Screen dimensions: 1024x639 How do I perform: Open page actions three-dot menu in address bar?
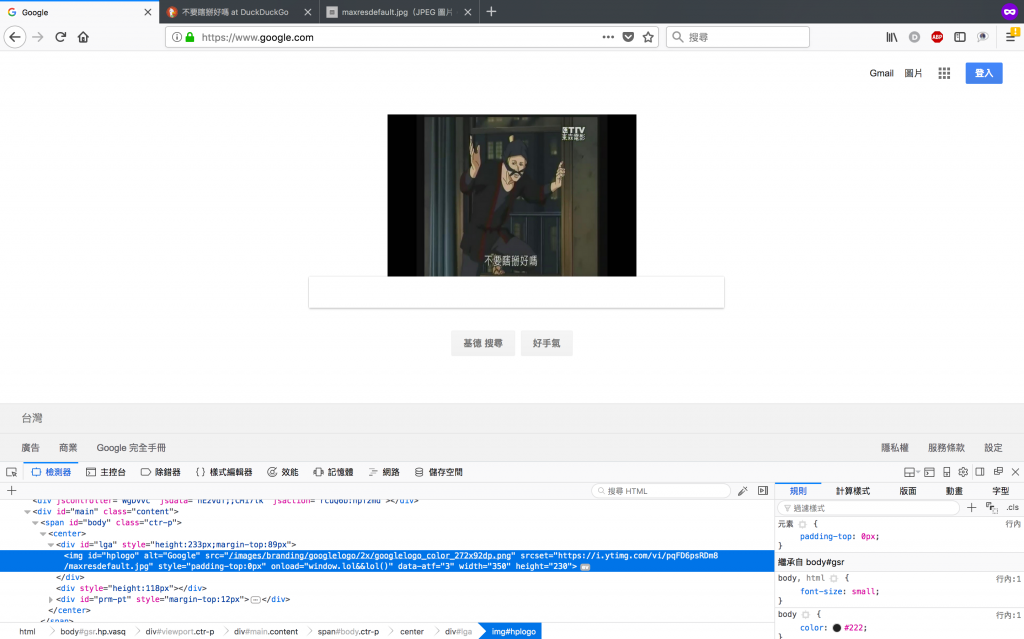[x=608, y=37]
